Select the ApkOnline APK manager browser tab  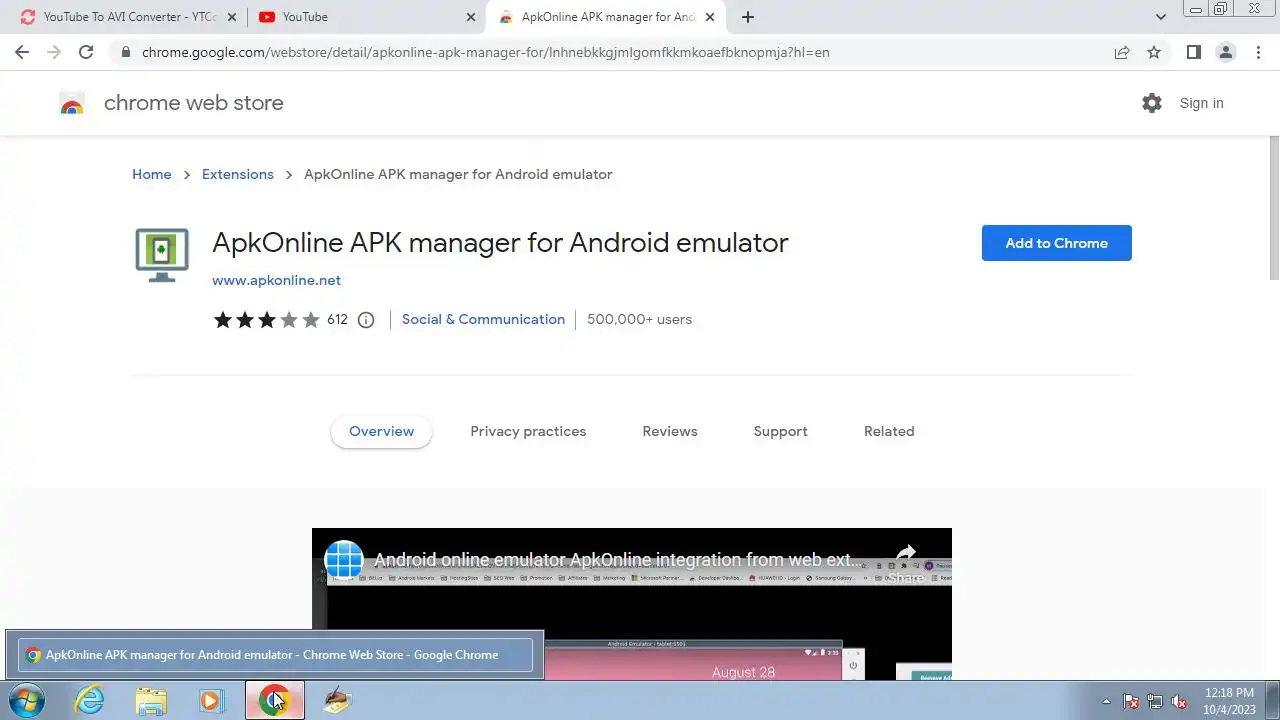point(606,17)
